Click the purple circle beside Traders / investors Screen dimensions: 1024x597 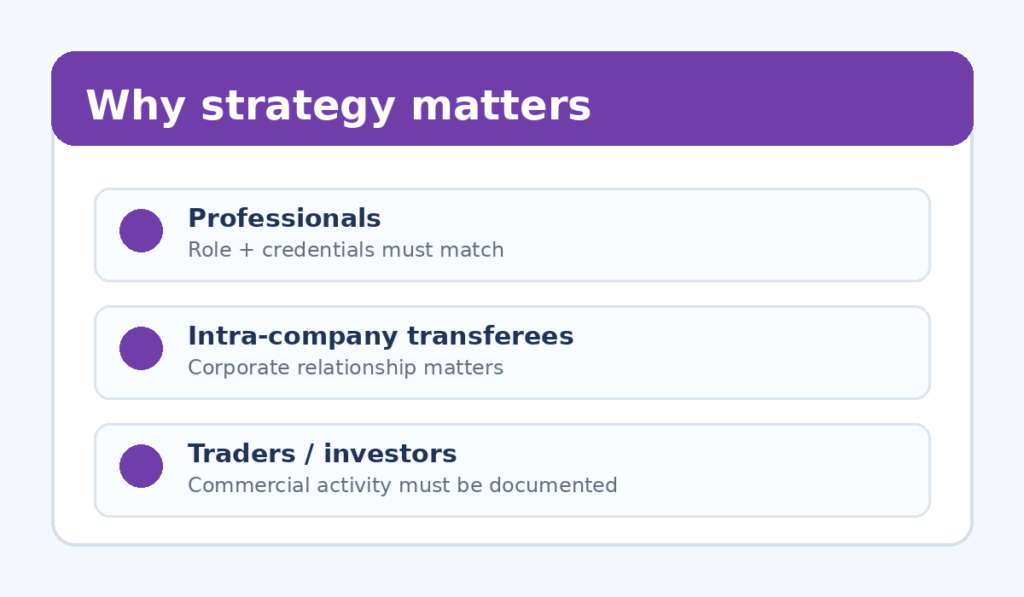tap(141, 466)
